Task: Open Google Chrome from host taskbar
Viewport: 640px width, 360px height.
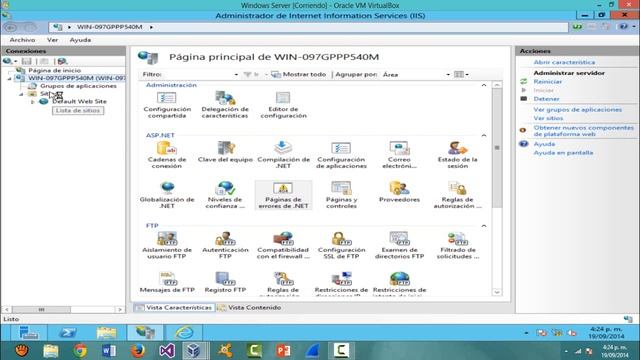Action: (x=80, y=351)
